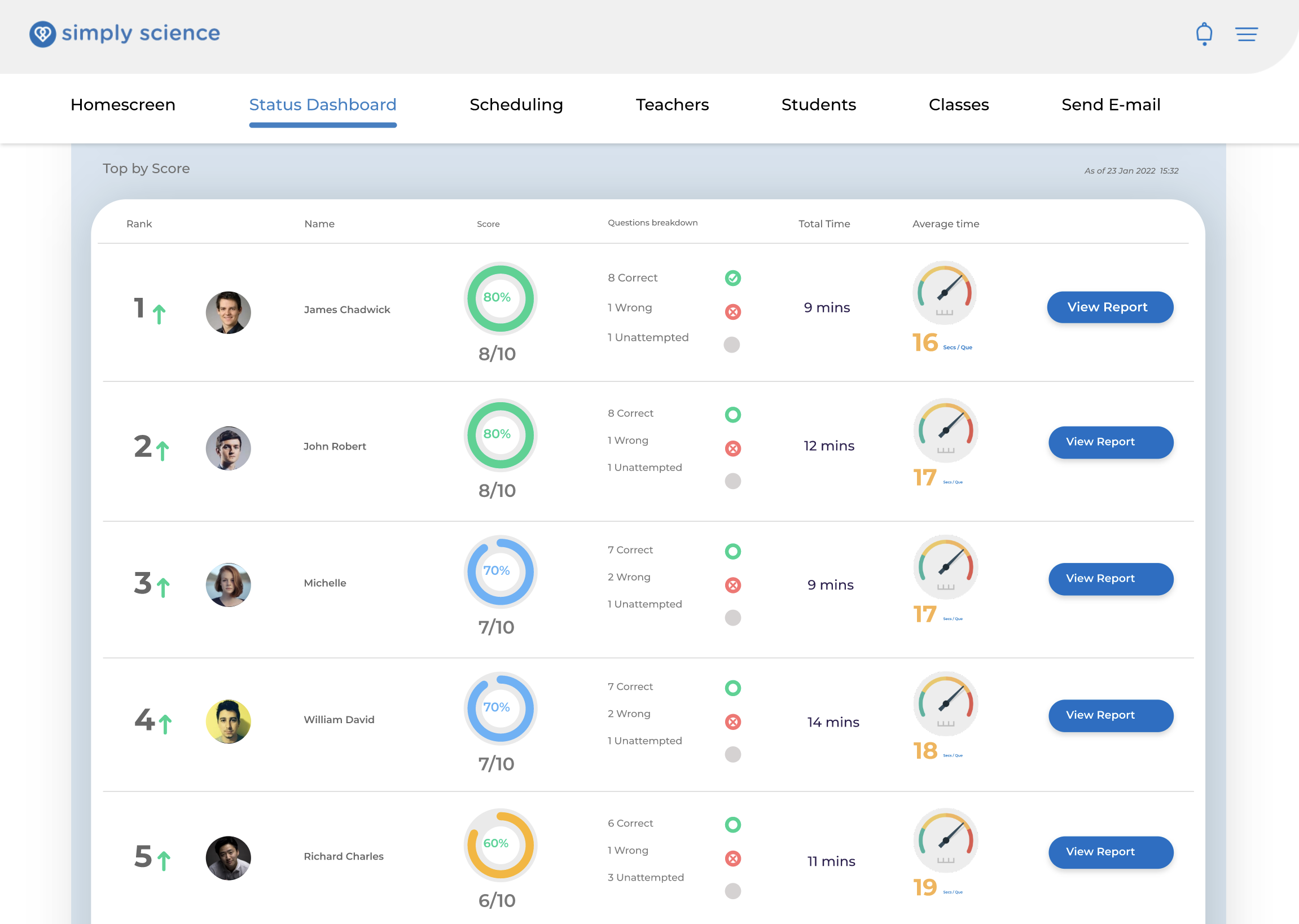Open the notification bell

(x=1204, y=34)
